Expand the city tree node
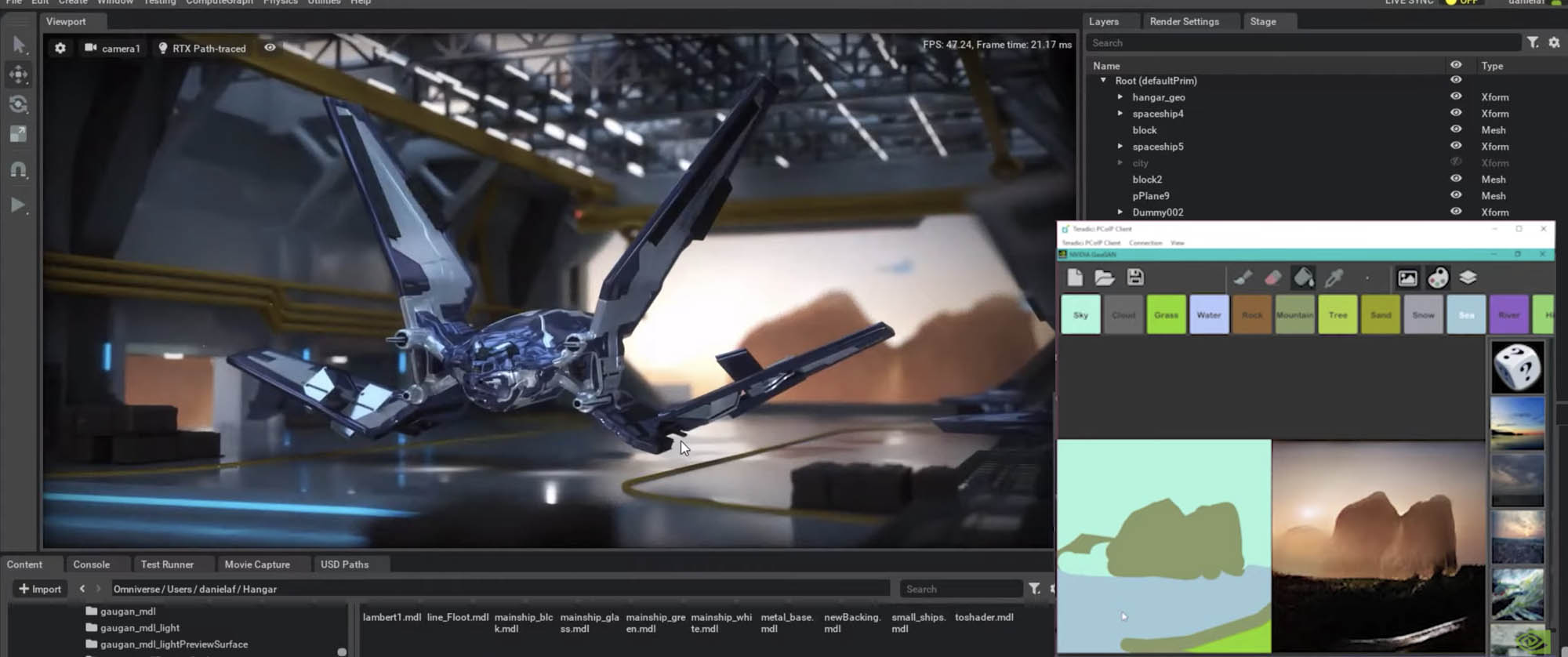The width and height of the screenshot is (1568, 657). [1120, 162]
